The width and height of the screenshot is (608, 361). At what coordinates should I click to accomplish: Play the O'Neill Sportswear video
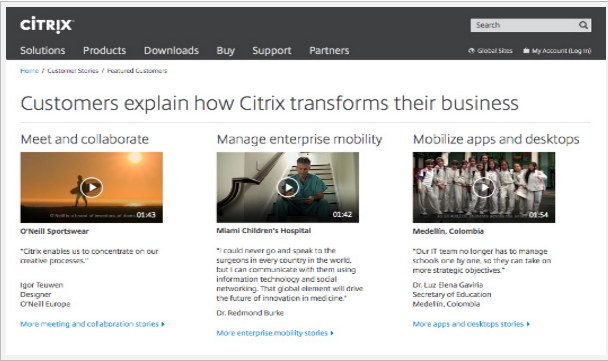tap(92, 187)
